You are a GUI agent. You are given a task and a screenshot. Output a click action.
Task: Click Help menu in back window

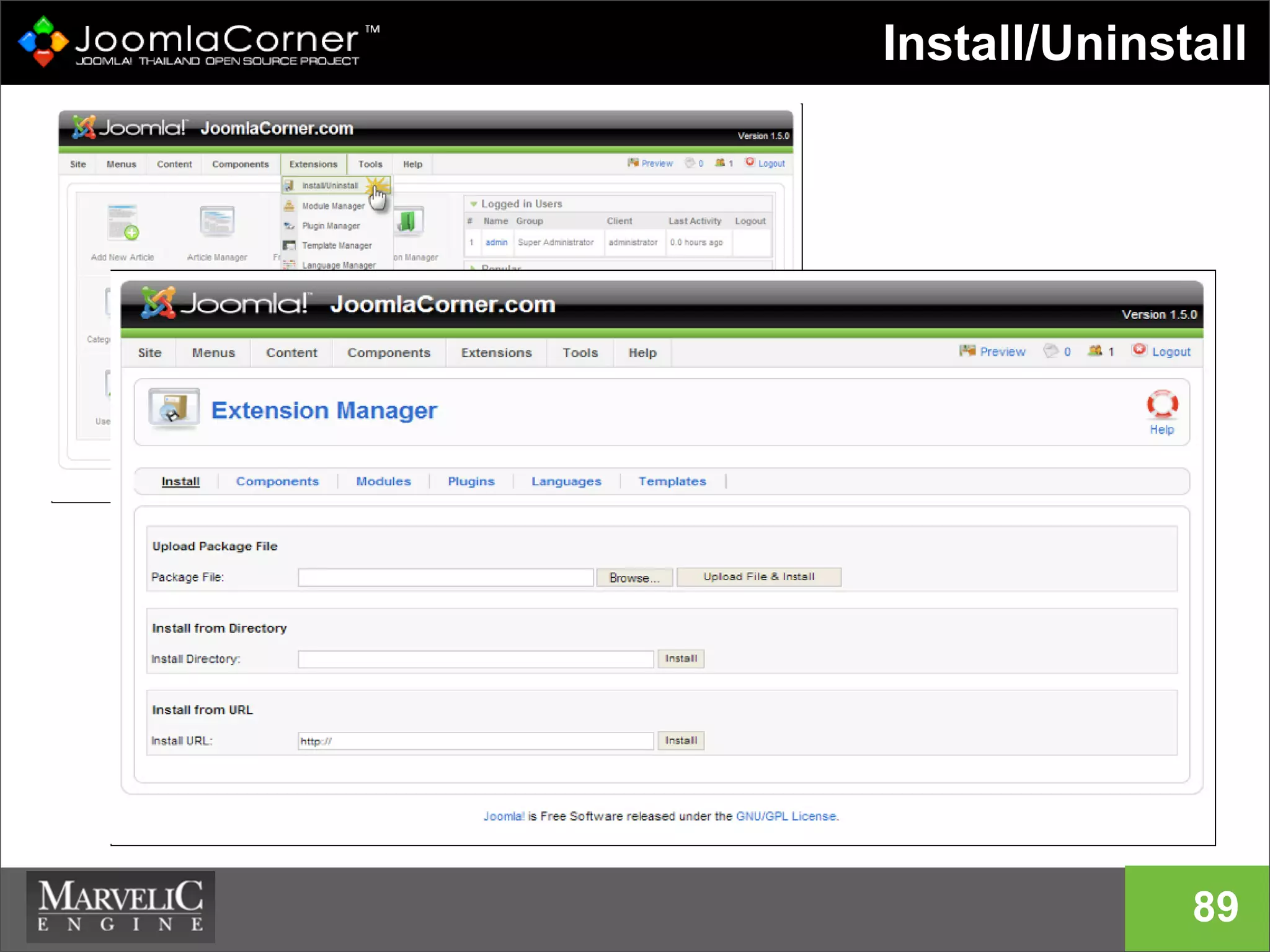click(412, 164)
